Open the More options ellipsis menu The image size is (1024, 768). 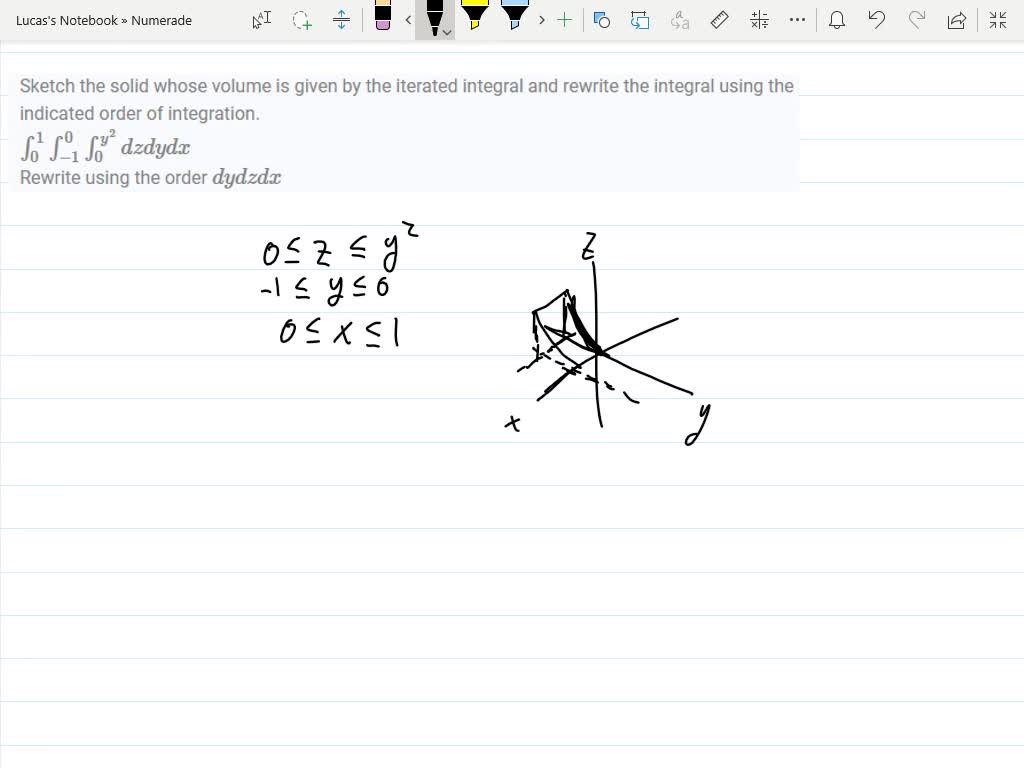[797, 20]
